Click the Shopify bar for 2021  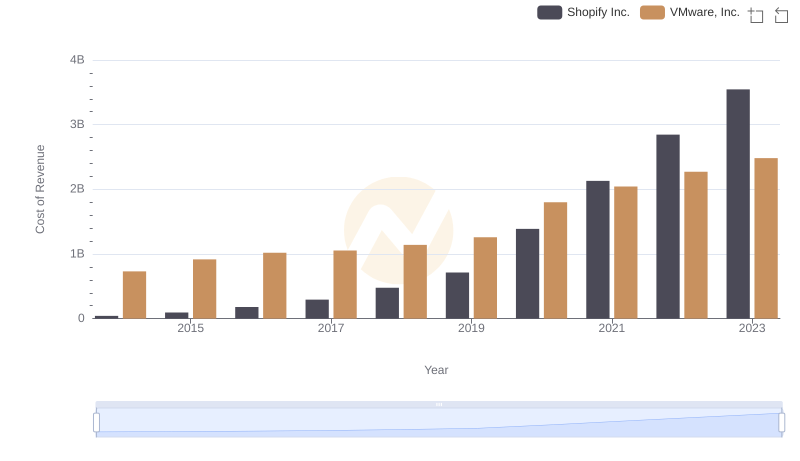[x=598, y=250]
